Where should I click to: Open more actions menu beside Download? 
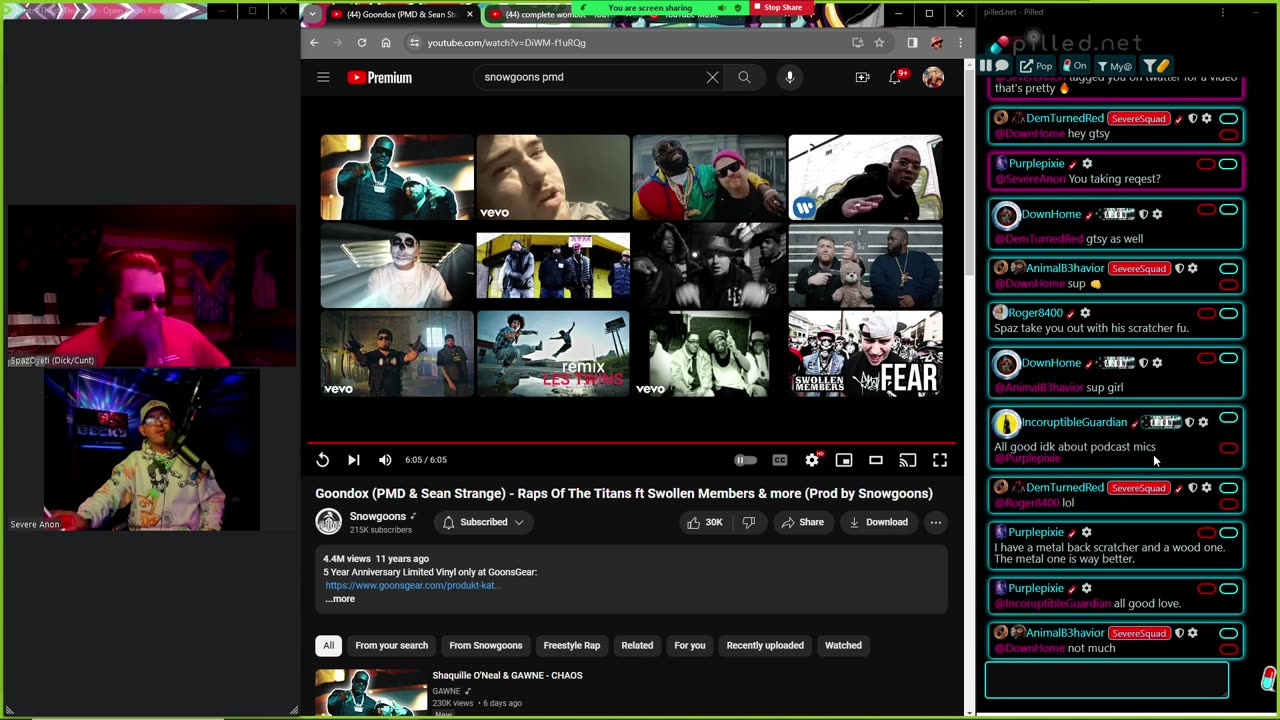(x=935, y=522)
